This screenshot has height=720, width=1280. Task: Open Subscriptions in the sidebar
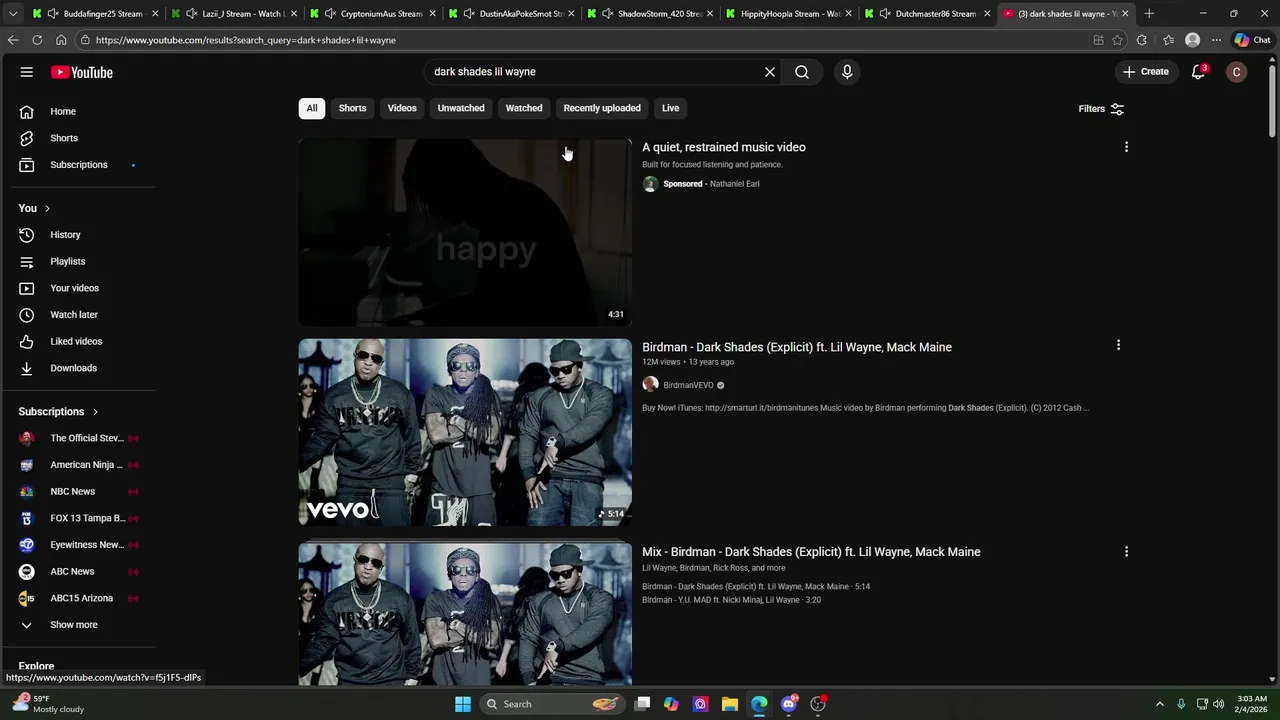(x=80, y=165)
